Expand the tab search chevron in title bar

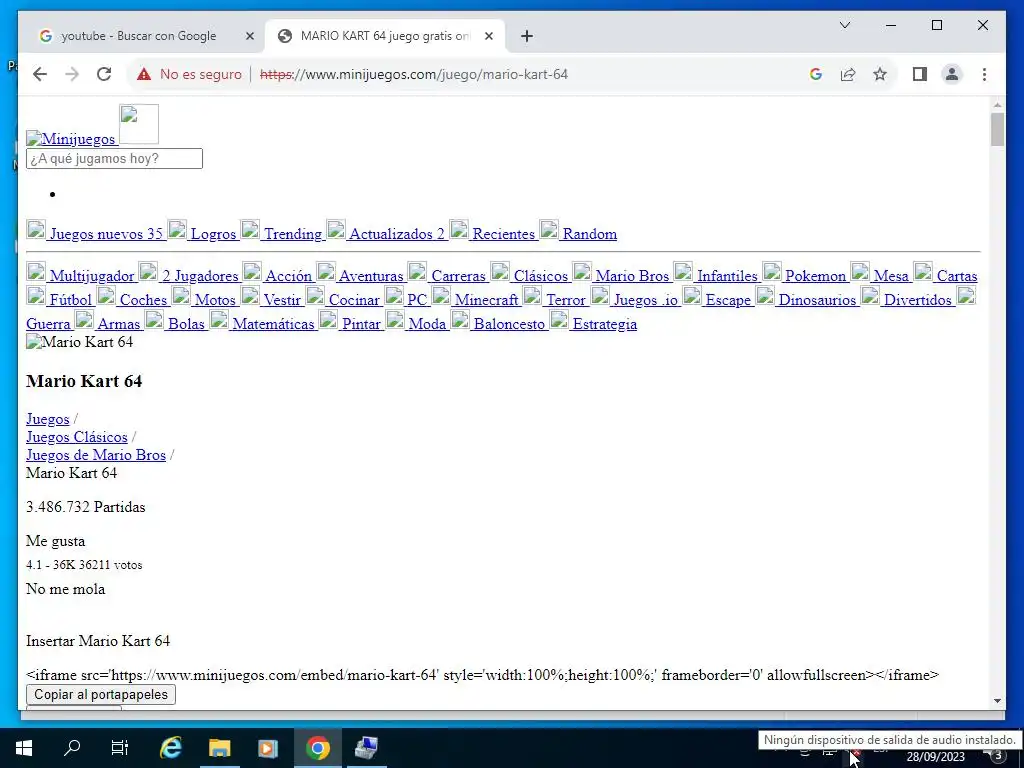(844, 25)
